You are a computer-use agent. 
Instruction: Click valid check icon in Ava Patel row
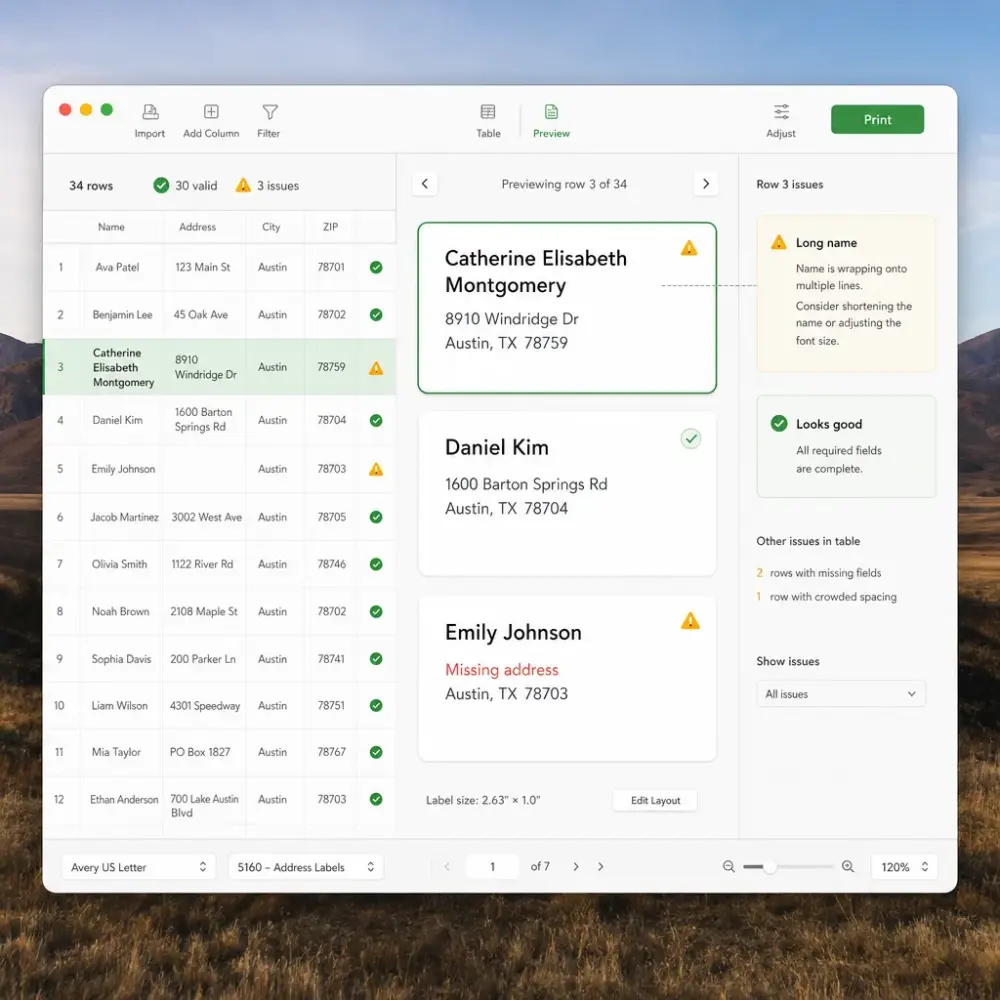click(376, 267)
